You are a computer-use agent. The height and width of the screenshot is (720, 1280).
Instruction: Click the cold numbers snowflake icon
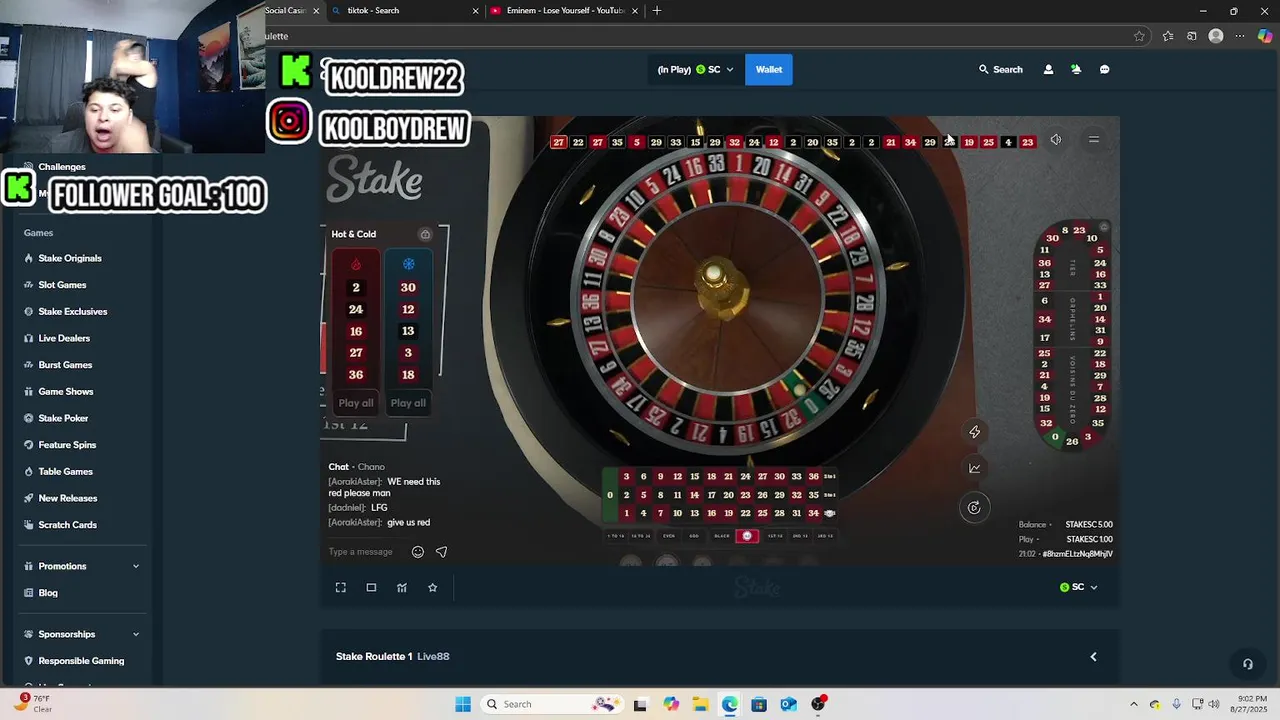(x=408, y=264)
